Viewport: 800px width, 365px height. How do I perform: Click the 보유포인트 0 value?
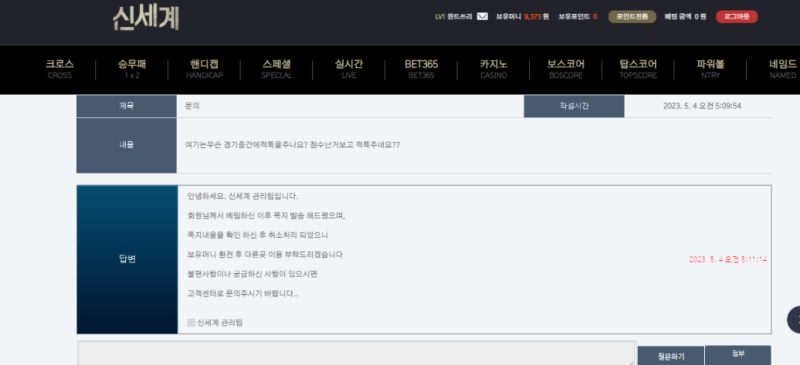[x=578, y=16]
